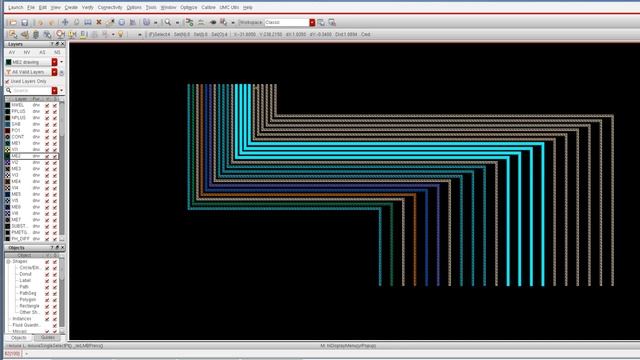The height and width of the screenshot is (360, 640).
Task: Select the Move (cross arrows) tool
Action: 65,22
